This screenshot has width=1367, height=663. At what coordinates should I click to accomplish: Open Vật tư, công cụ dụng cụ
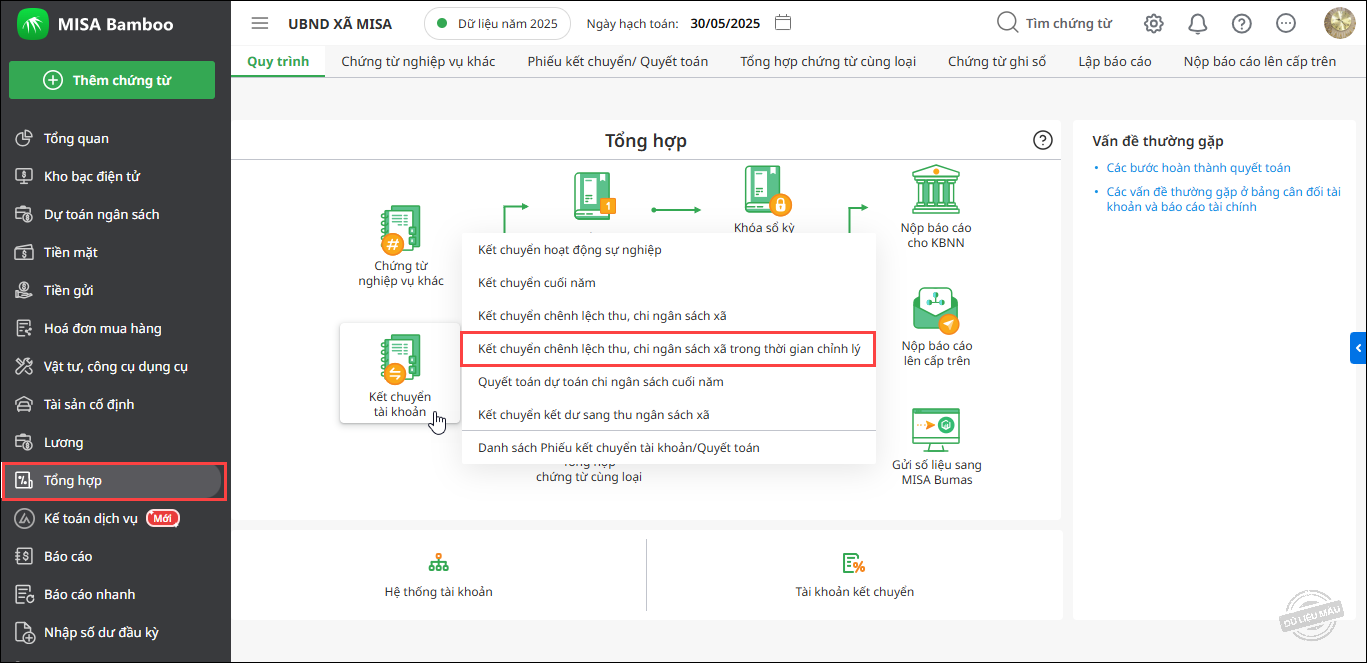pos(115,366)
